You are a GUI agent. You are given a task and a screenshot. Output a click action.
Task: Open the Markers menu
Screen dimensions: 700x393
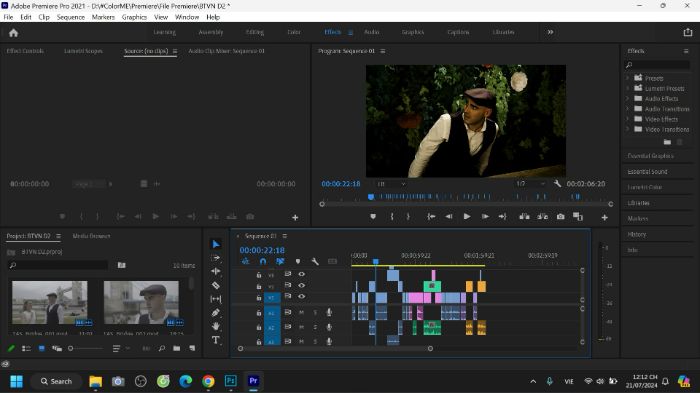coord(103,17)
